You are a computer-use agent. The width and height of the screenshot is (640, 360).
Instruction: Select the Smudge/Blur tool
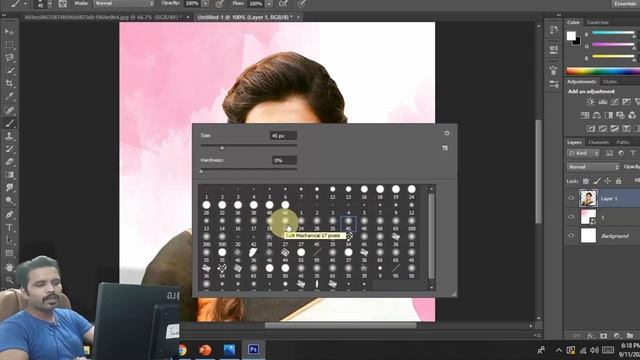[9, 187]
